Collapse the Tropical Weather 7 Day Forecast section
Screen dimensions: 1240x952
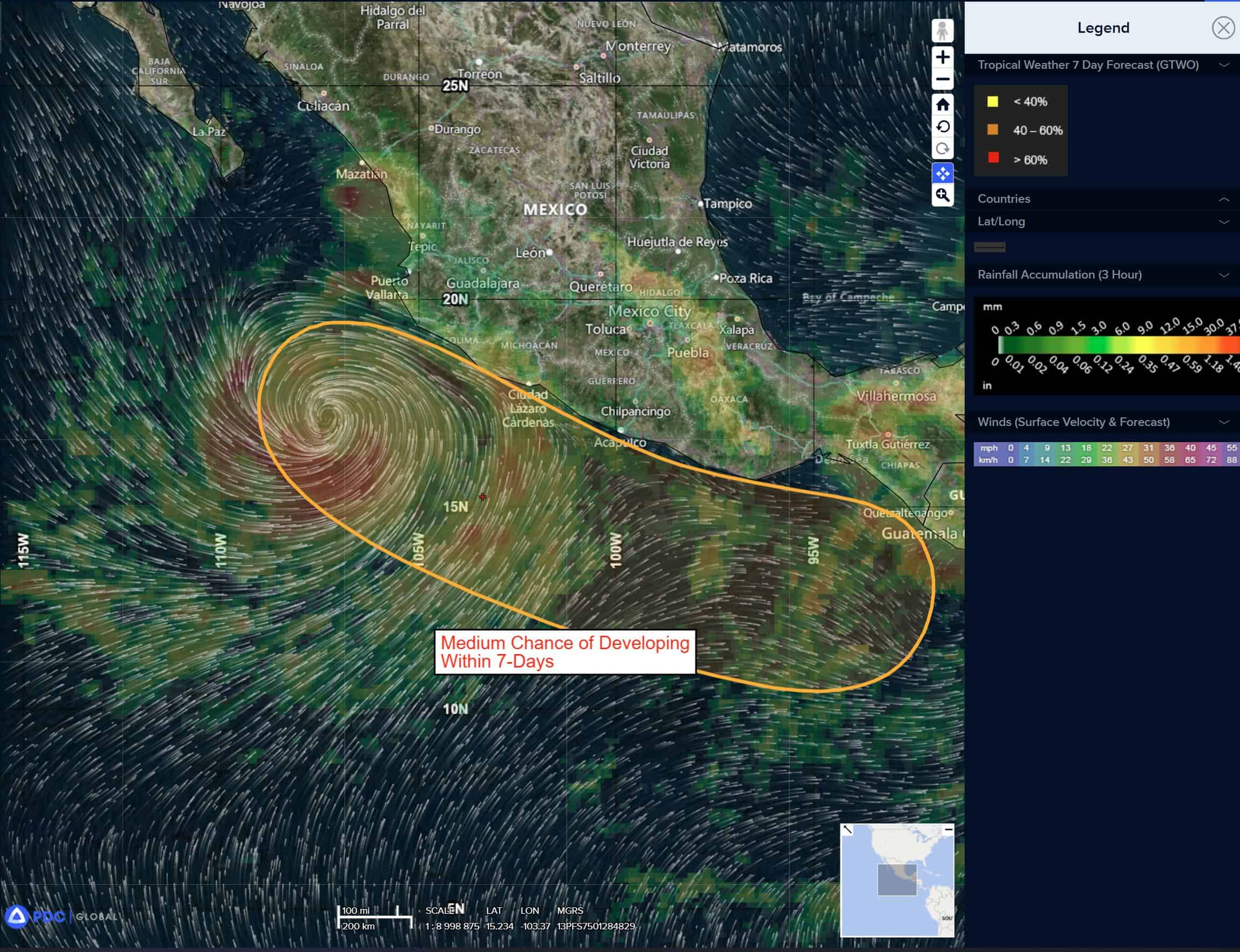click(1223, 65)
